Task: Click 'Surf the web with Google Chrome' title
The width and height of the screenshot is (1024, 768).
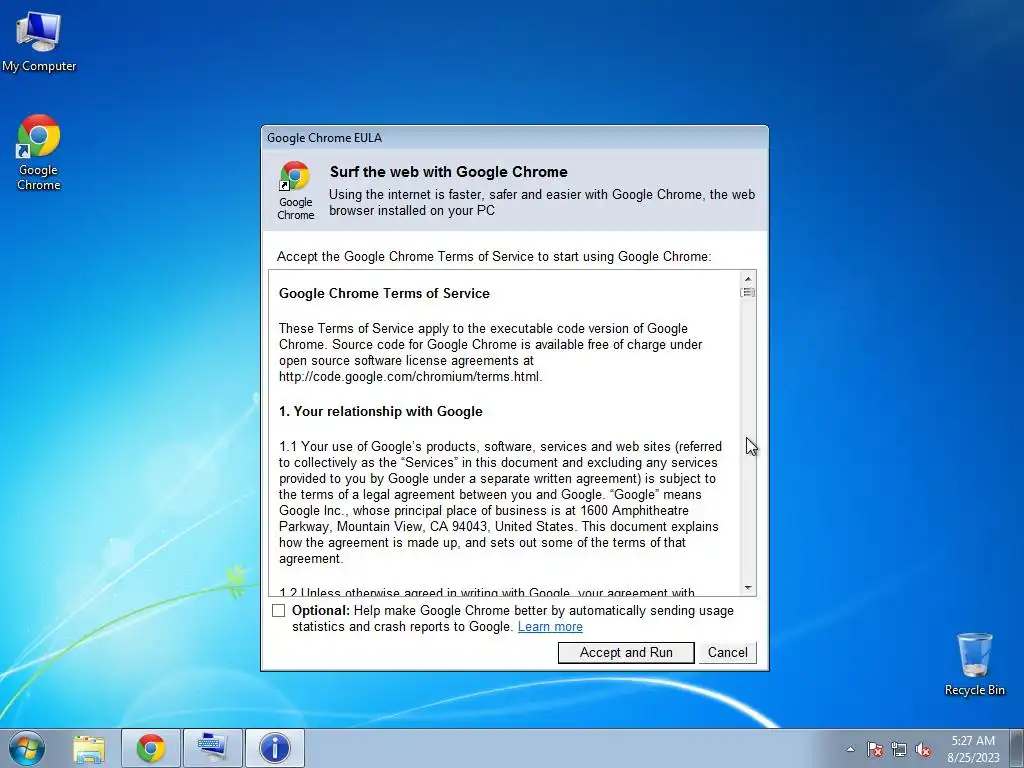Action: point(449,172)
